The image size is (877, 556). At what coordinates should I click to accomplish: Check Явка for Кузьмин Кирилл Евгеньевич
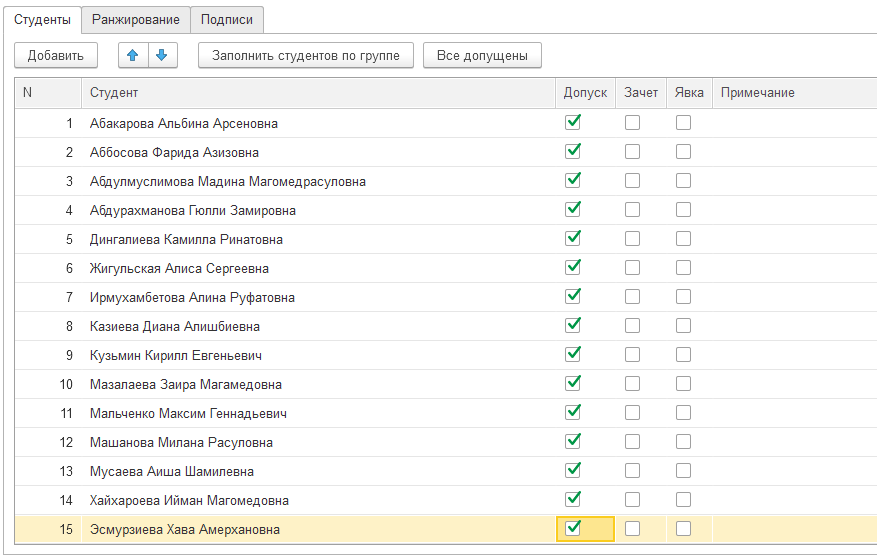pyautogui.click(x=683, y=355)
